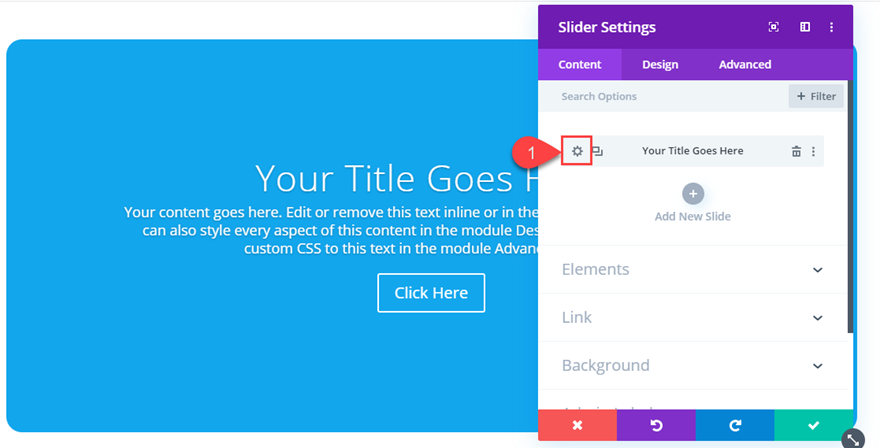Image resolution: width=880 pixels, height=448 pixels.
Task: Undo last change in settings footer
Action: [656, 425]
